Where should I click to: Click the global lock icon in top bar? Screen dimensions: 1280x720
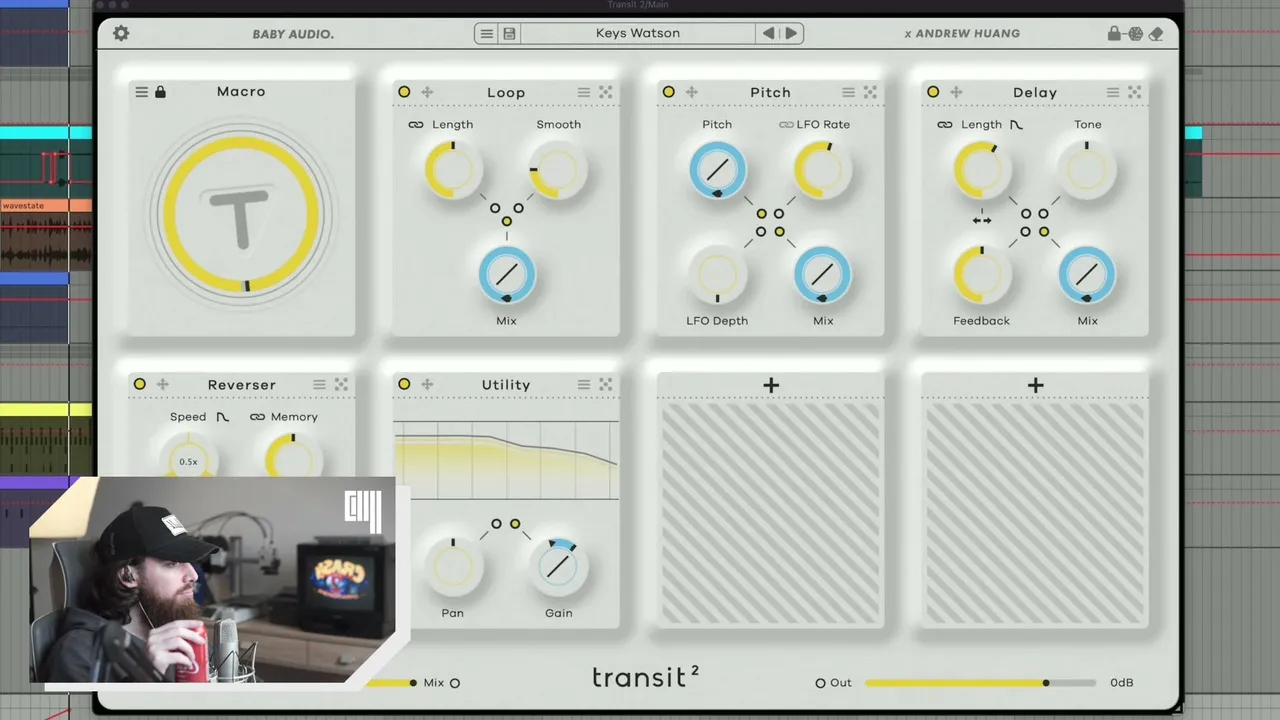coord(1114,34)
